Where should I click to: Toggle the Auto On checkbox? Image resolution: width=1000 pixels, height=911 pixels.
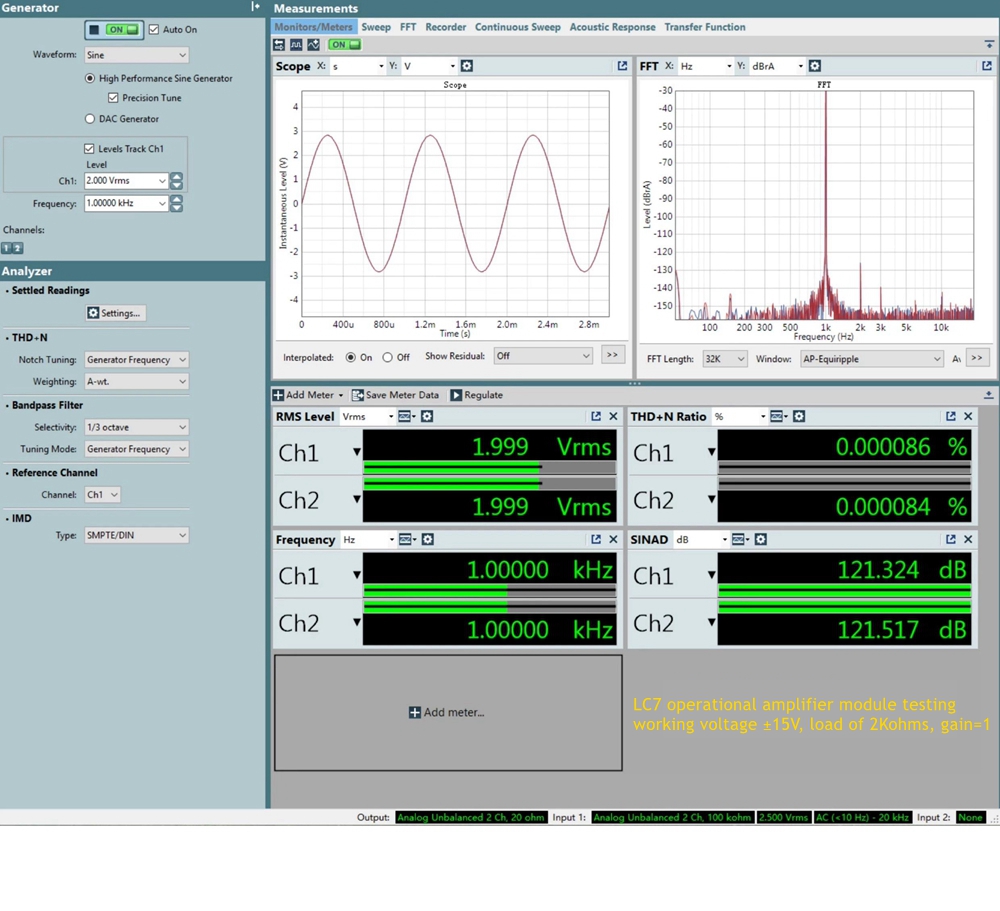[154, 30]
